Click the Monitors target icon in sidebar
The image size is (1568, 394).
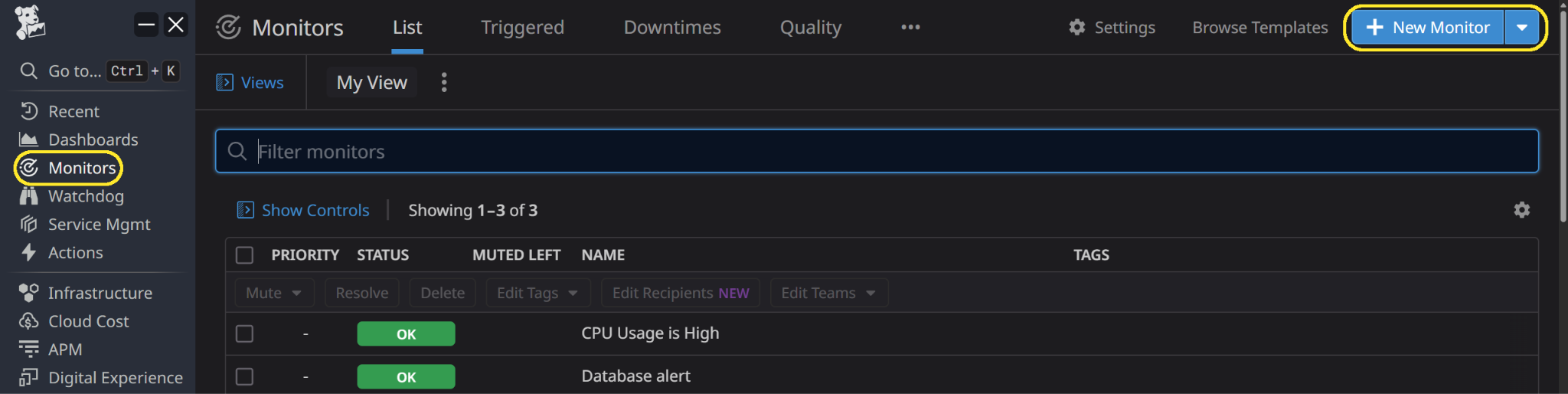tap(29, 168)
